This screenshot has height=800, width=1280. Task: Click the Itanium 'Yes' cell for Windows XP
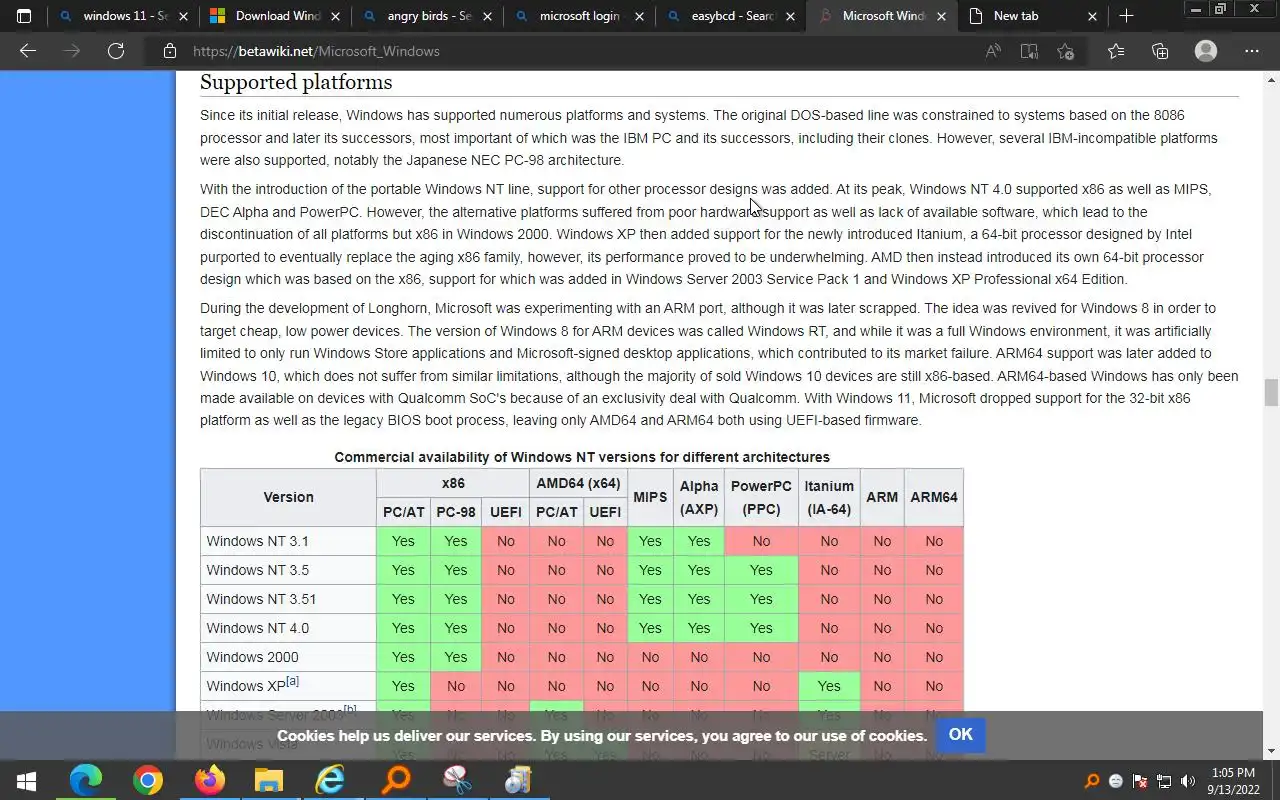pyautogui.click(x=829, y=686)
